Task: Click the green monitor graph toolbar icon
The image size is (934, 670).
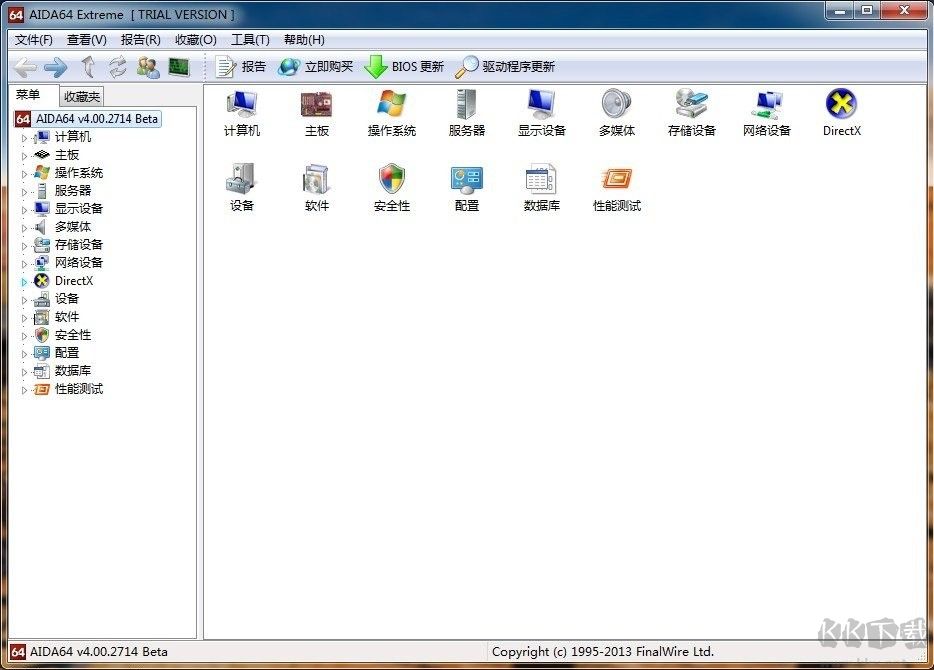Action: 179,67
